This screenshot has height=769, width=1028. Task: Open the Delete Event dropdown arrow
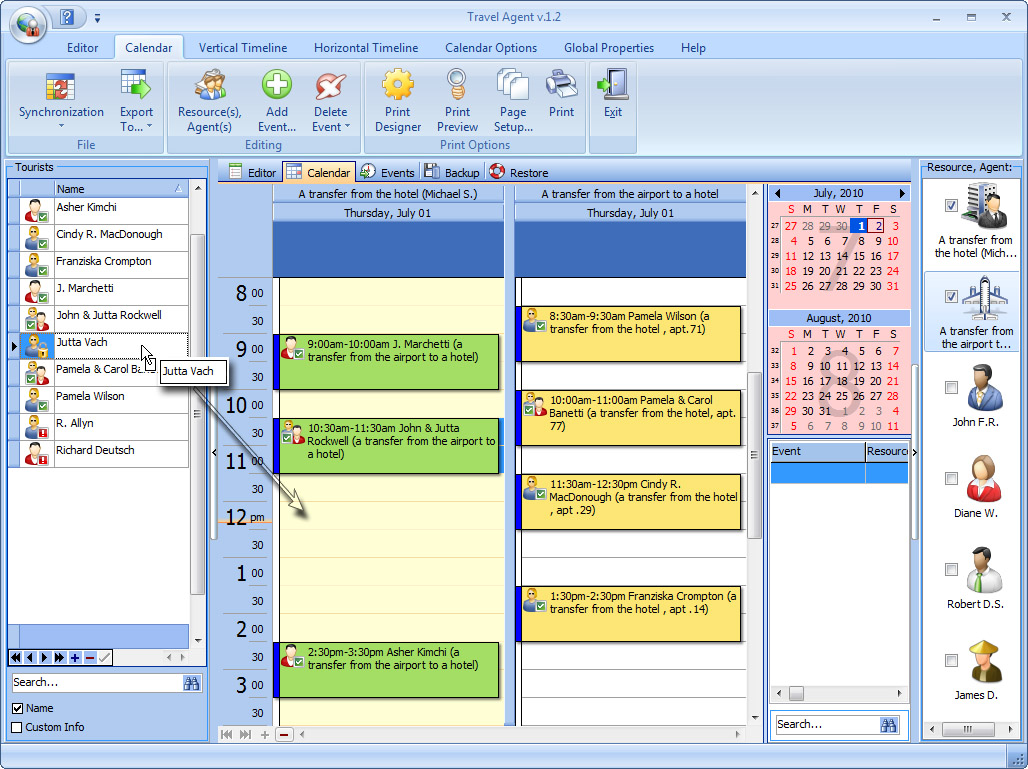pos(347,127)
